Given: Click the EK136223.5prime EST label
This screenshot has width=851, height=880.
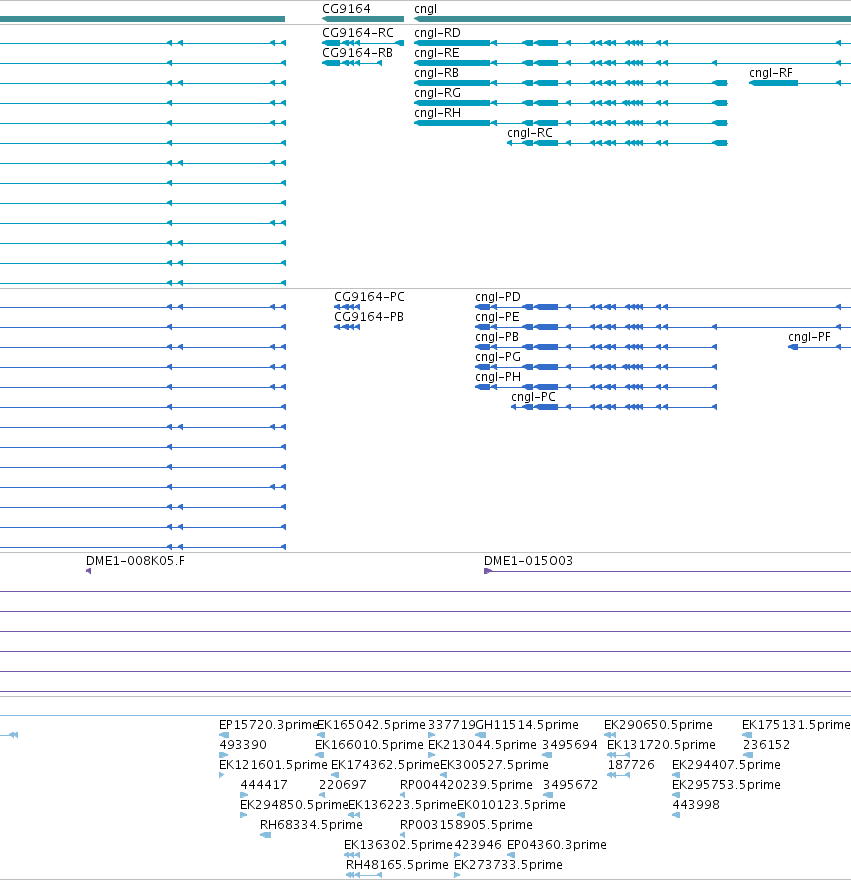Looking at the screenshot, I should 403,805.
